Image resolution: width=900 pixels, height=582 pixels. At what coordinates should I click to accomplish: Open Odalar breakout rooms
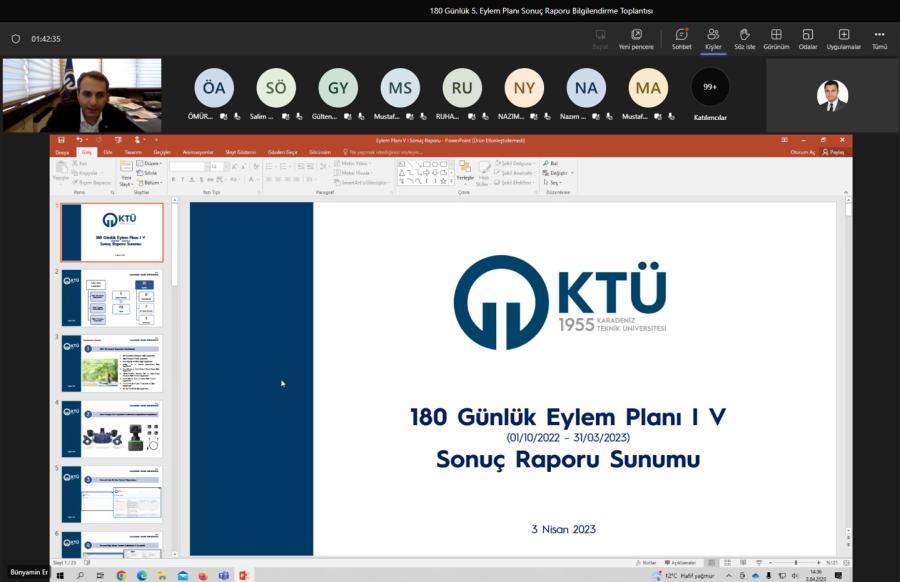point(807,38)
